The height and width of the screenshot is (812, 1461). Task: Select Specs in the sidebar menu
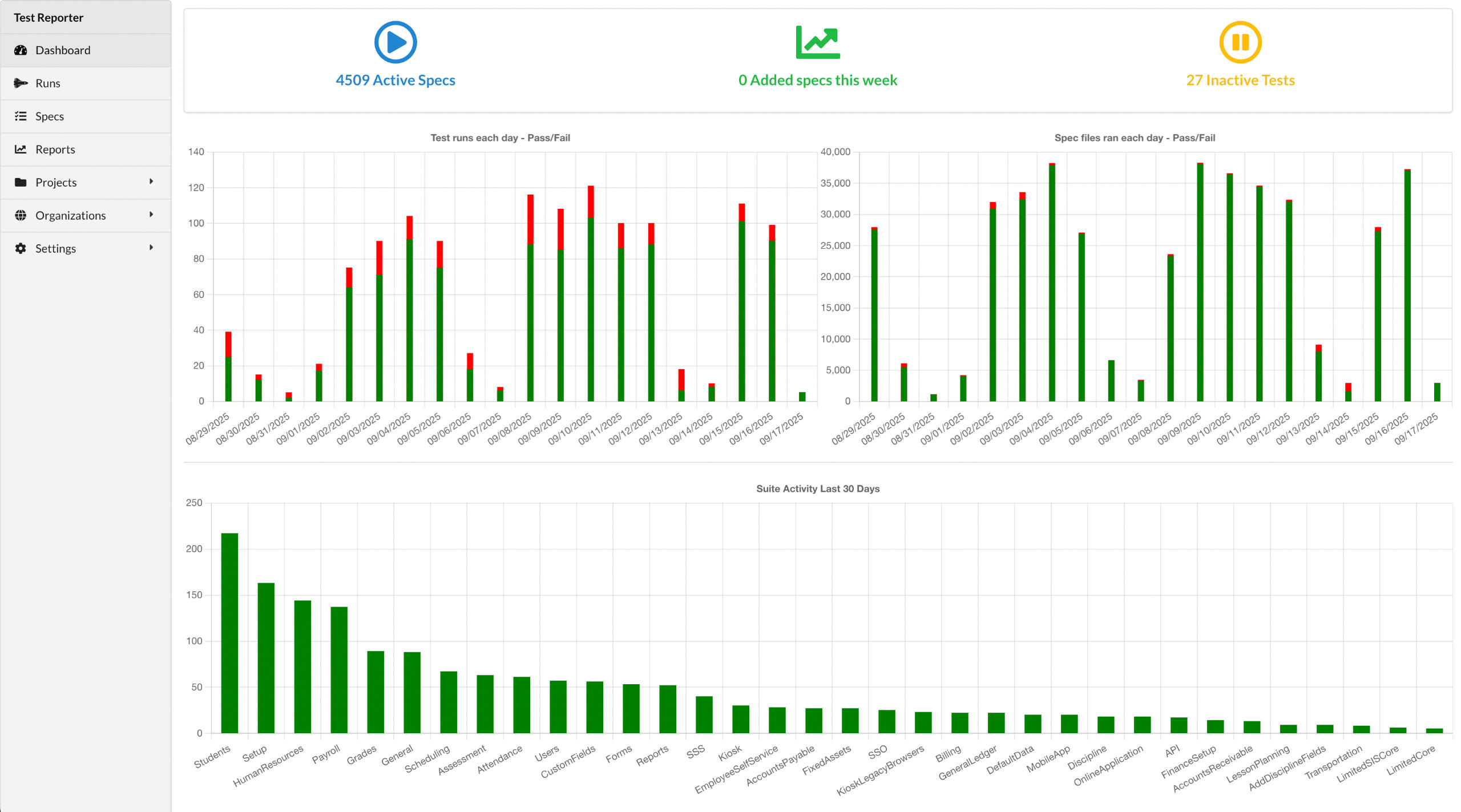pyautogui.click(x=50, y=116)
